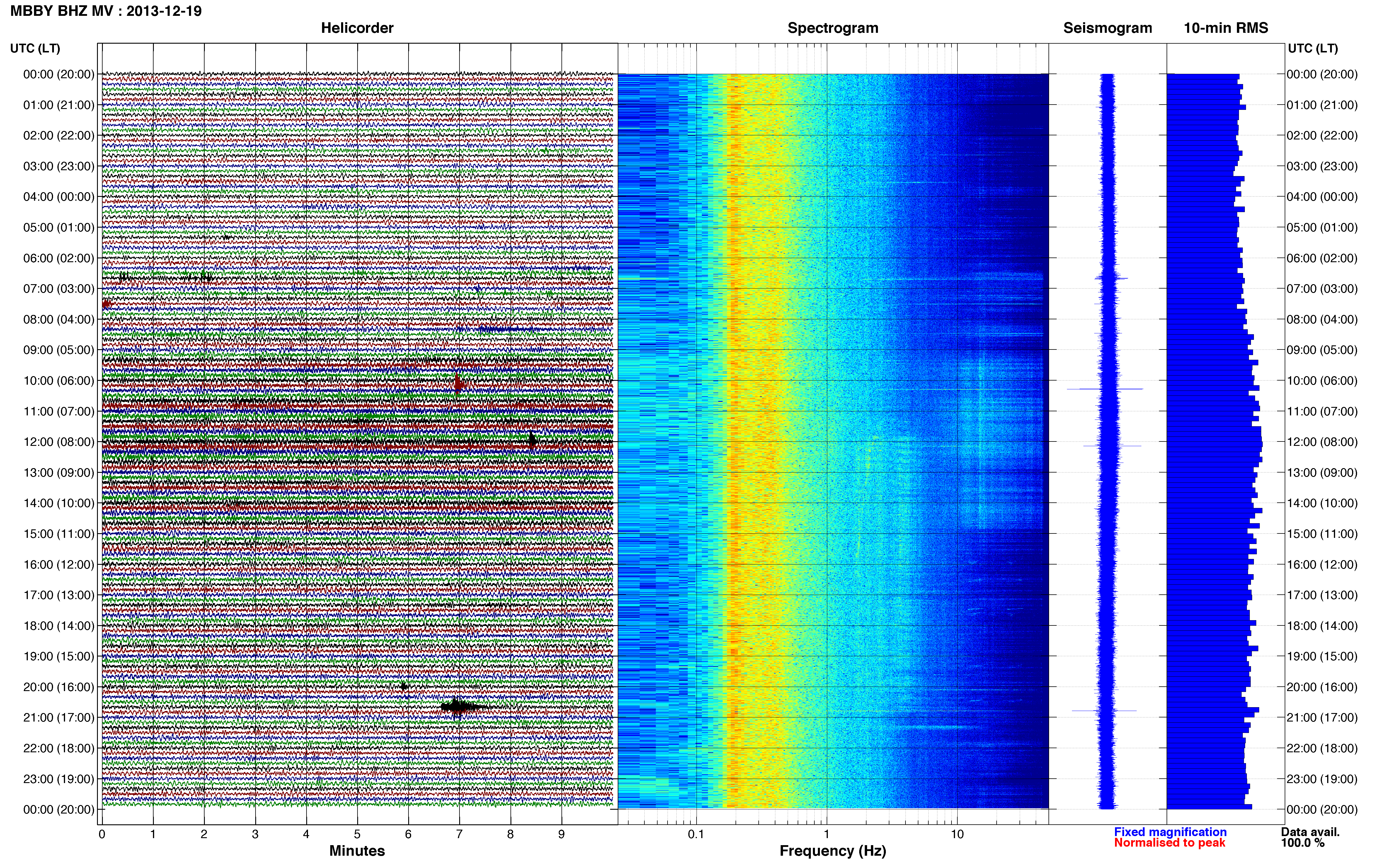Click the right '21:00 (17:00)' time label
The height and width of the screenshot is (868, 1389).
coord(1322,718)
